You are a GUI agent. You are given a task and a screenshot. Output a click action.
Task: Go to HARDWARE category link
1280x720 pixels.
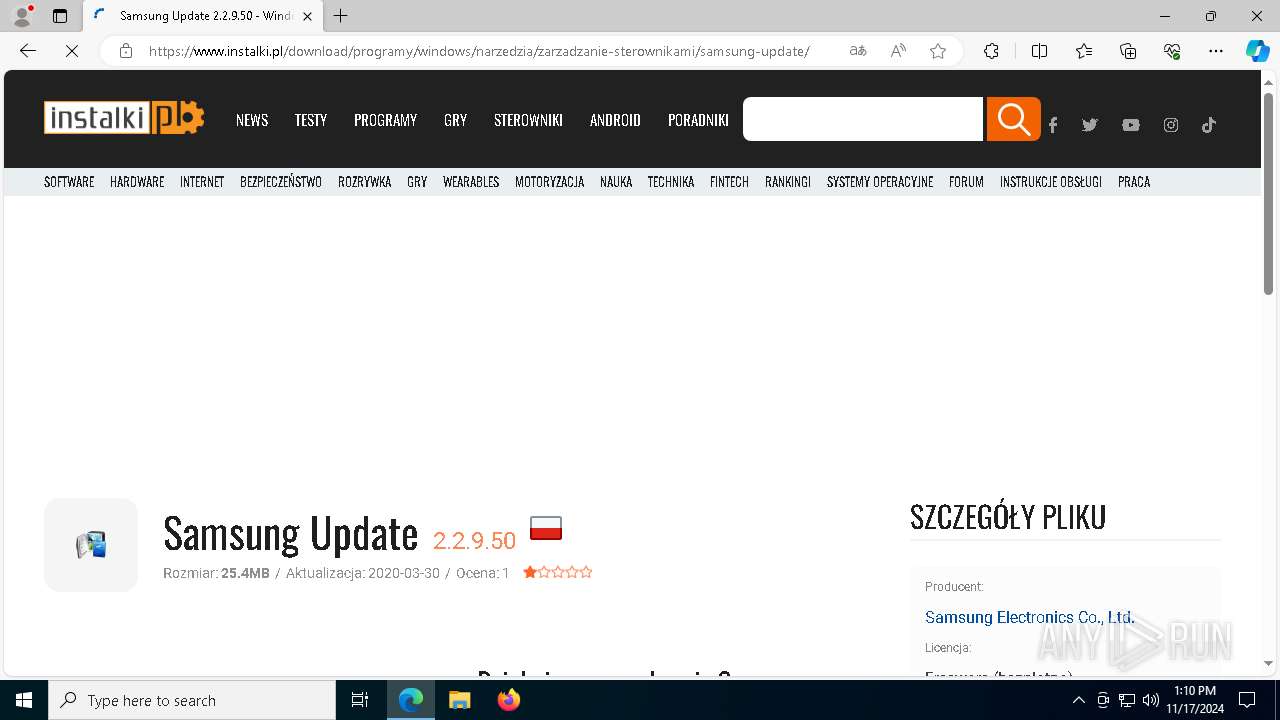(x=137, y=182)
